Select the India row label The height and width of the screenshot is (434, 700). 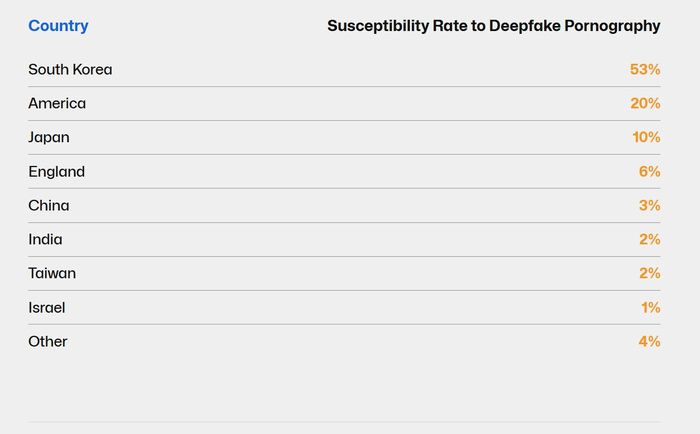[45, 240]
